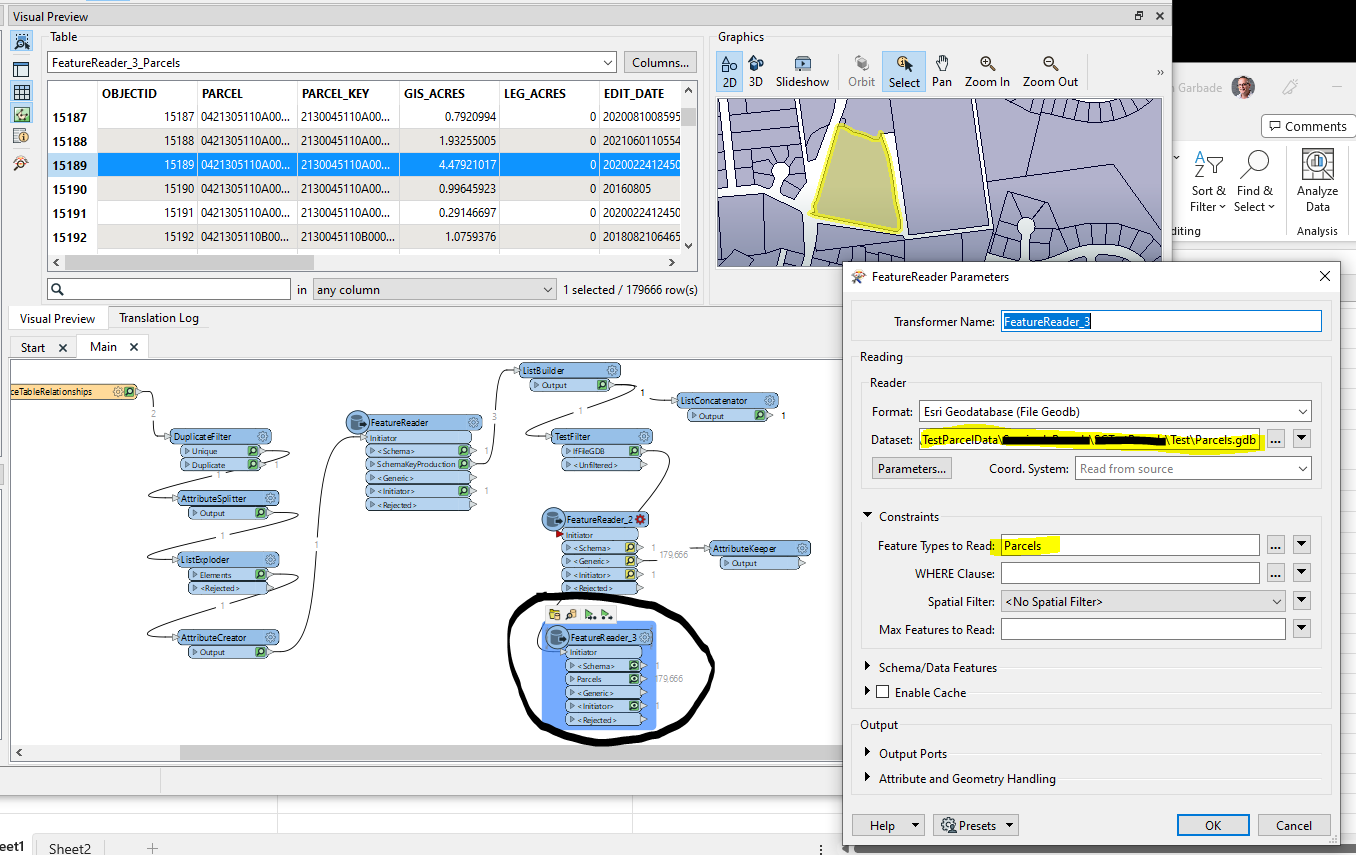Open the Sheet2 worksheet tab

point(70,848)
